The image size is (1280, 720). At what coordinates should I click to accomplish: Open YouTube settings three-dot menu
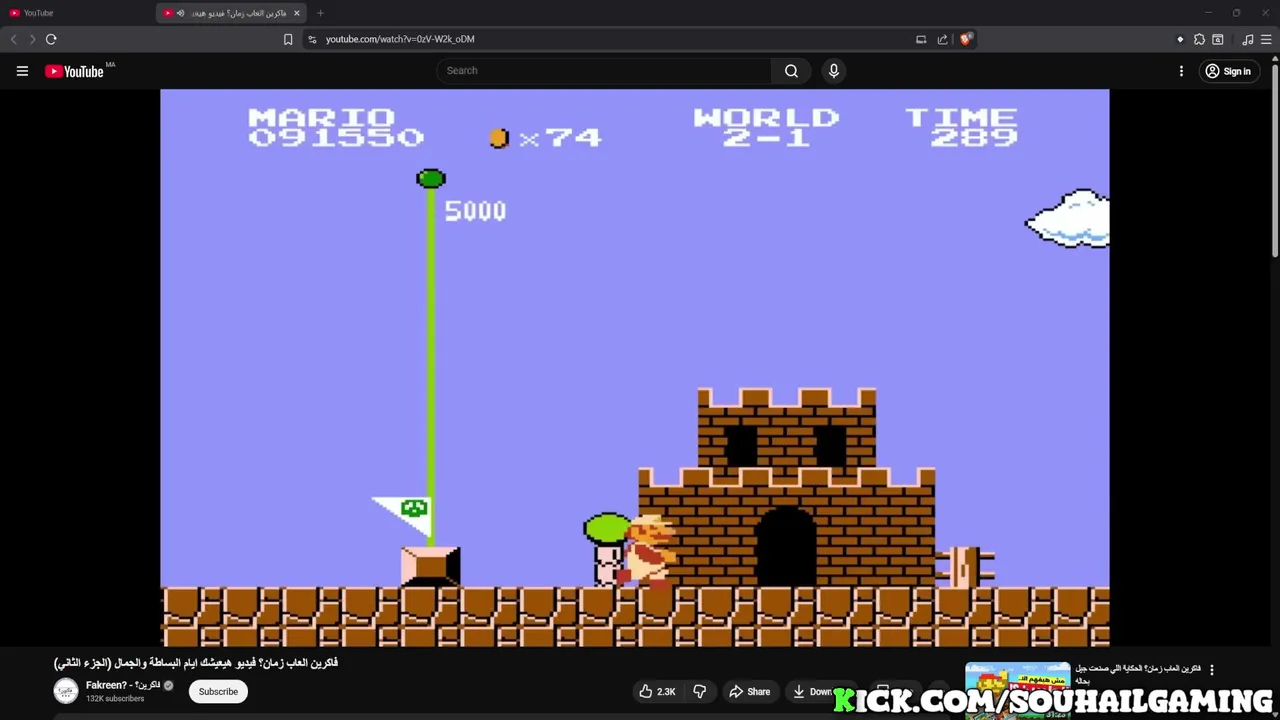tap(1181, 71)
